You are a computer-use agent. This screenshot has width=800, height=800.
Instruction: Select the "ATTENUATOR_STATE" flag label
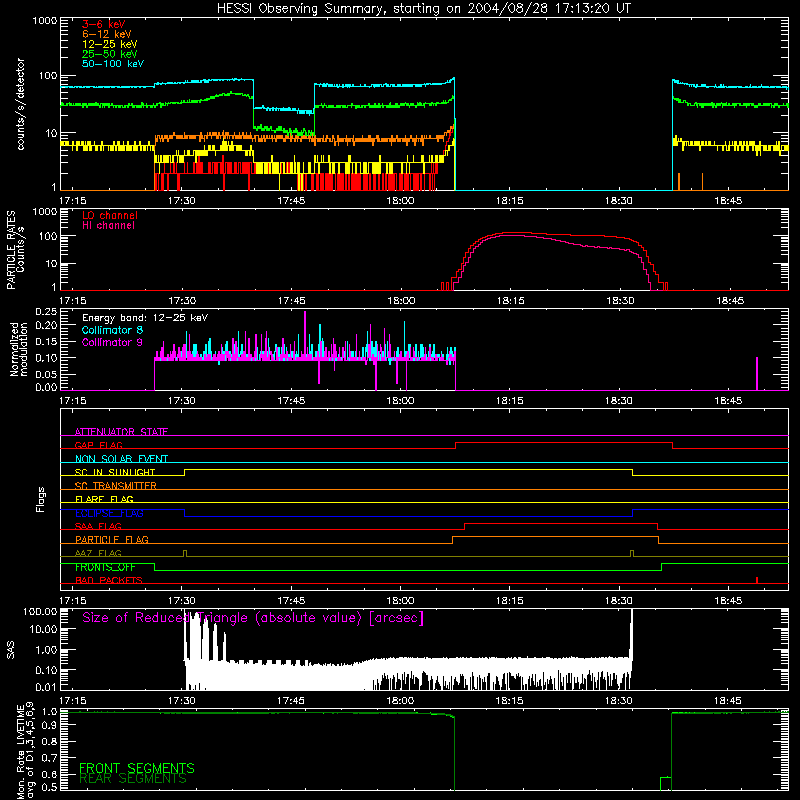click(121, 432)
